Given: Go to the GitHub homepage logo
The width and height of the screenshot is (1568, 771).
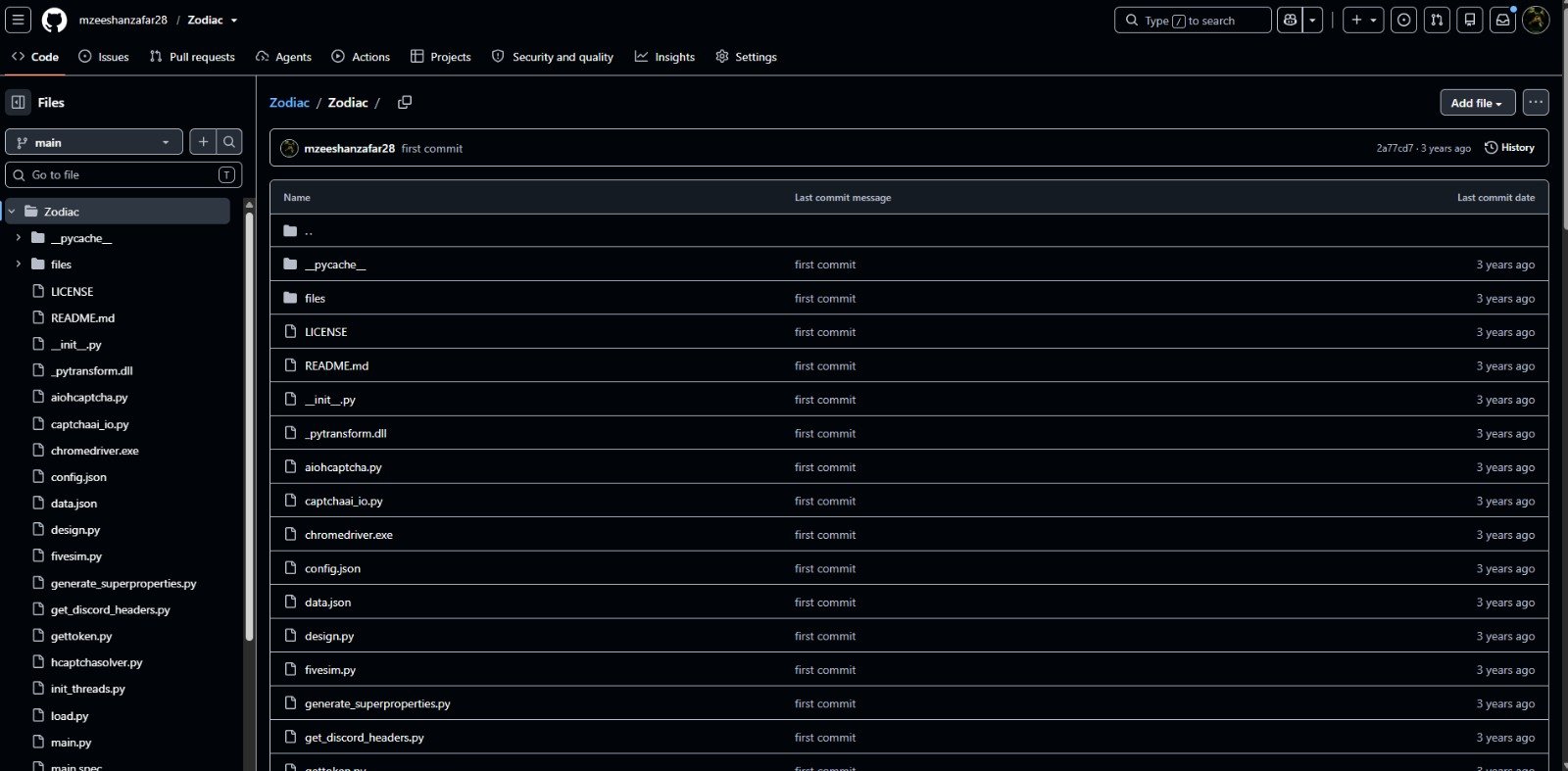Looking at the screenshot, I should (54, 20).
